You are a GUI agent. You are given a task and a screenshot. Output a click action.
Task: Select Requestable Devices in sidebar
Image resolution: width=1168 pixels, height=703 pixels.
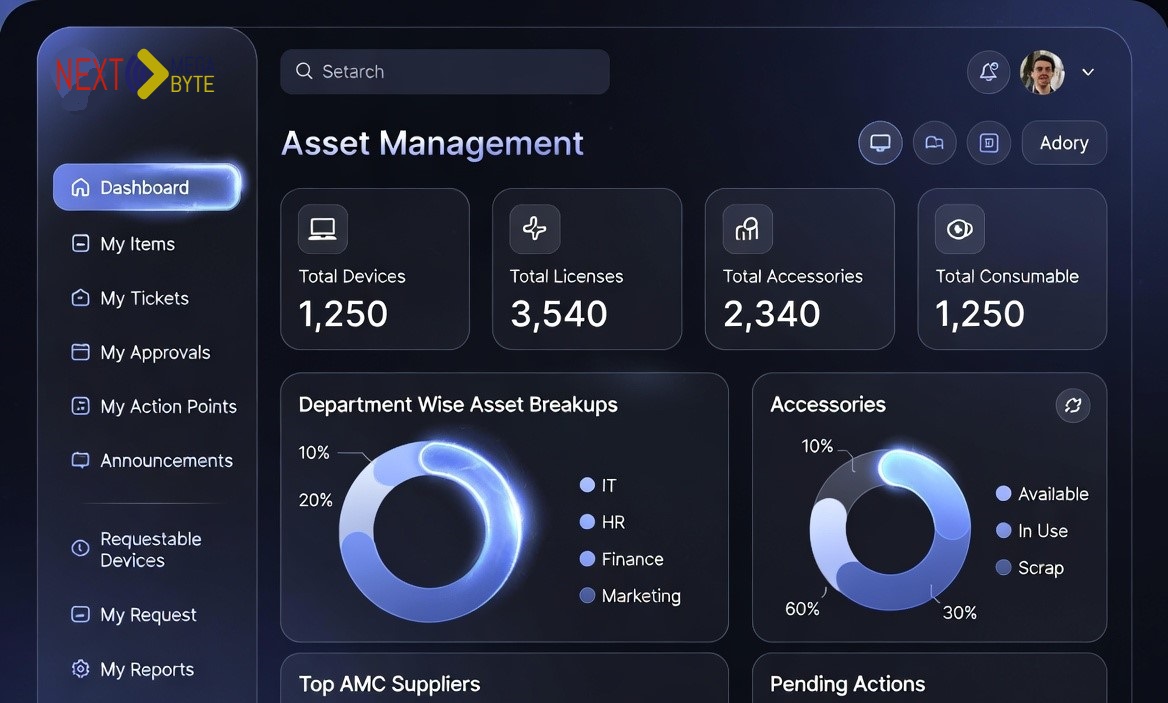pyautogui.click(x=150, y=549)
